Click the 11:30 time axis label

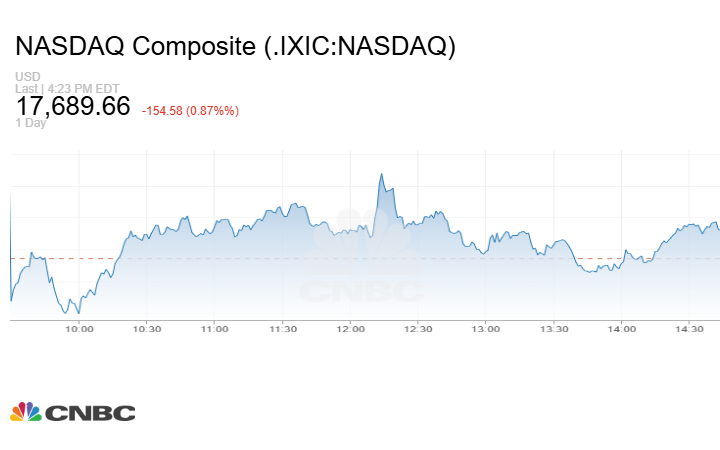283,329
